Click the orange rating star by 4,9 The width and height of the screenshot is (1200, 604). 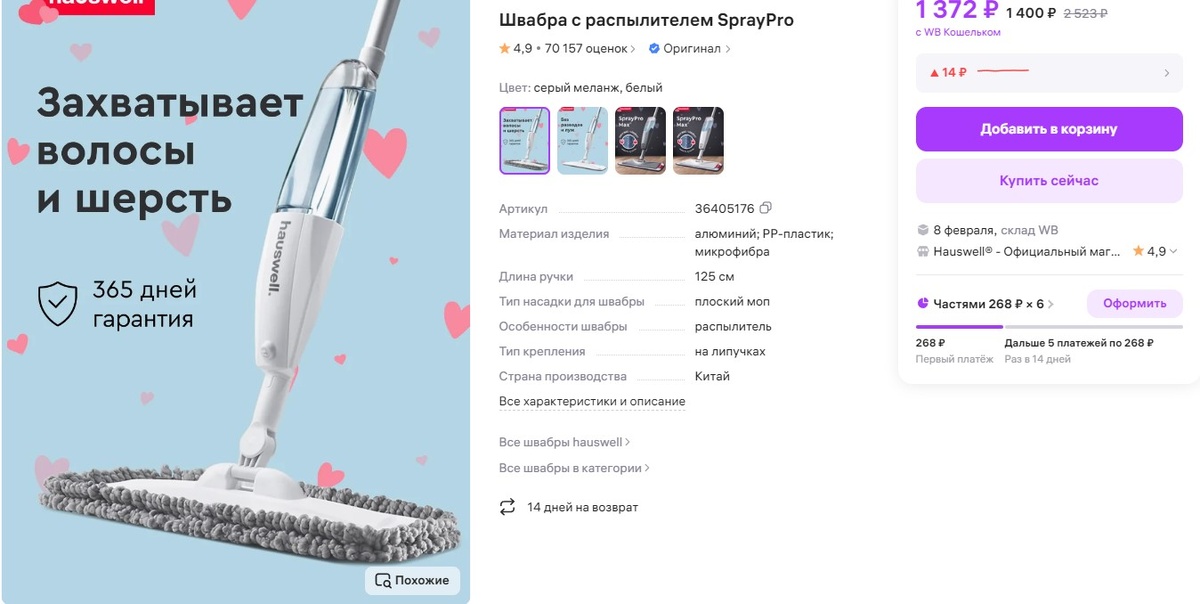505,48
